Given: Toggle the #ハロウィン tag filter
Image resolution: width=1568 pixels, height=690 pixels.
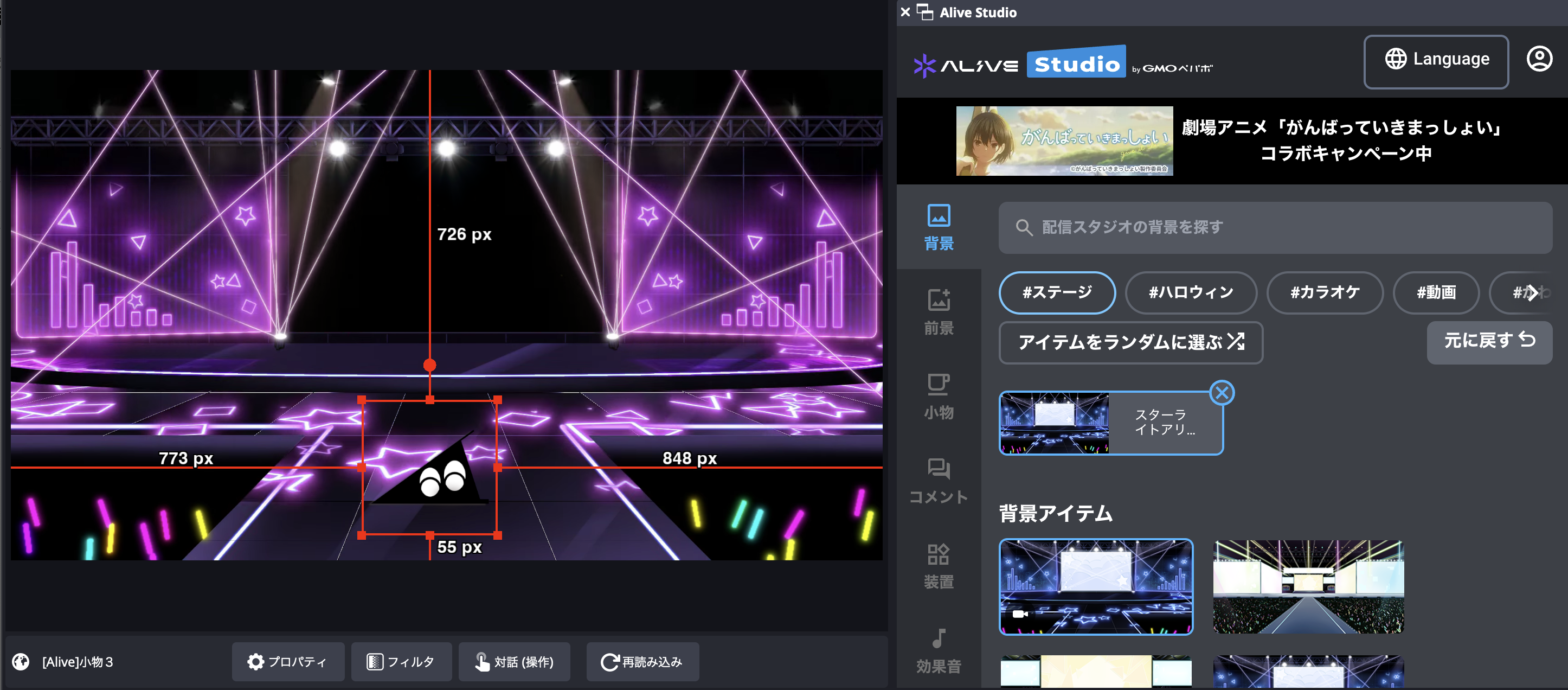Looking at the screenshot, I should point(1190,292).
